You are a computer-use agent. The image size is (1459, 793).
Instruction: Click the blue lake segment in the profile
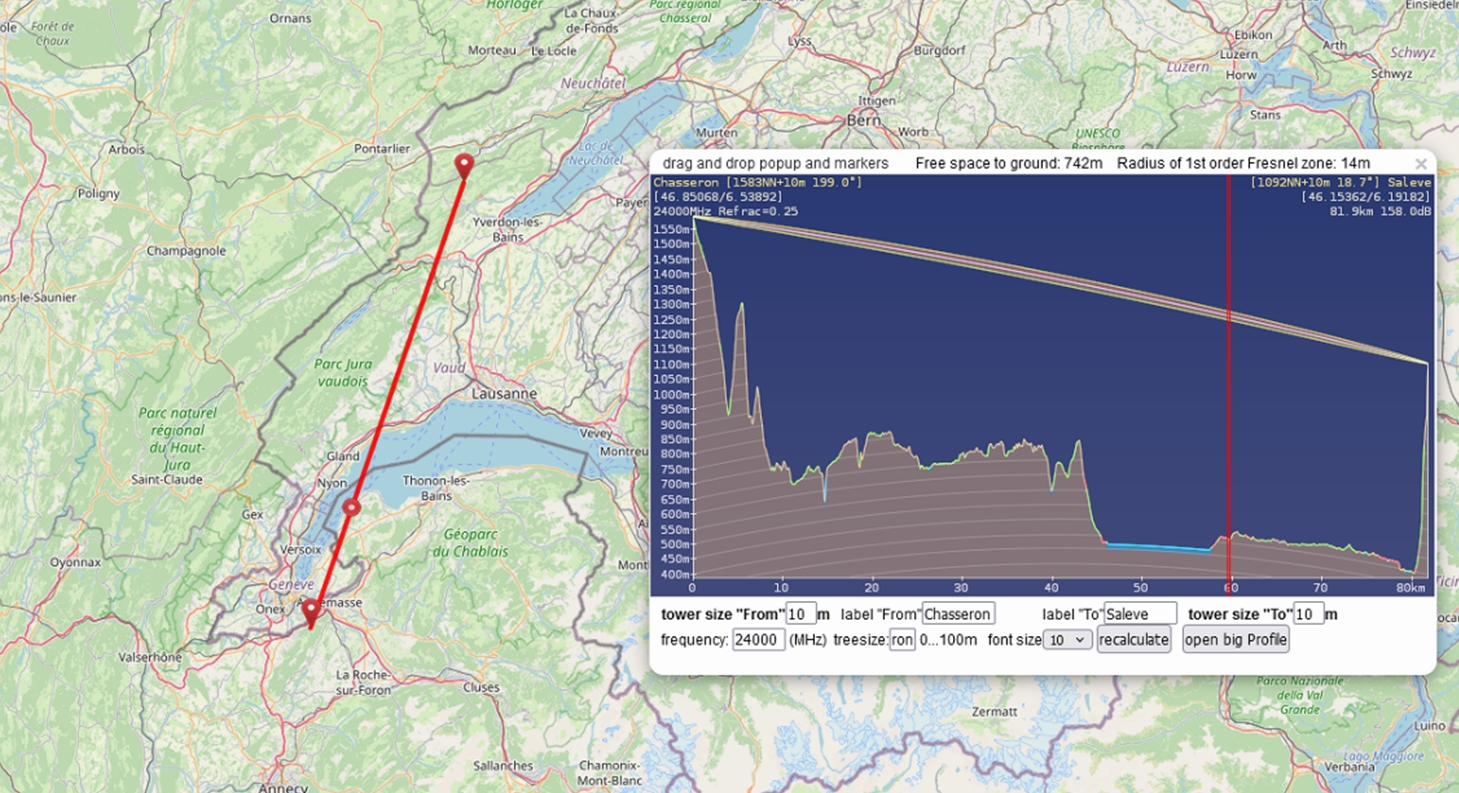[1158, 547]
